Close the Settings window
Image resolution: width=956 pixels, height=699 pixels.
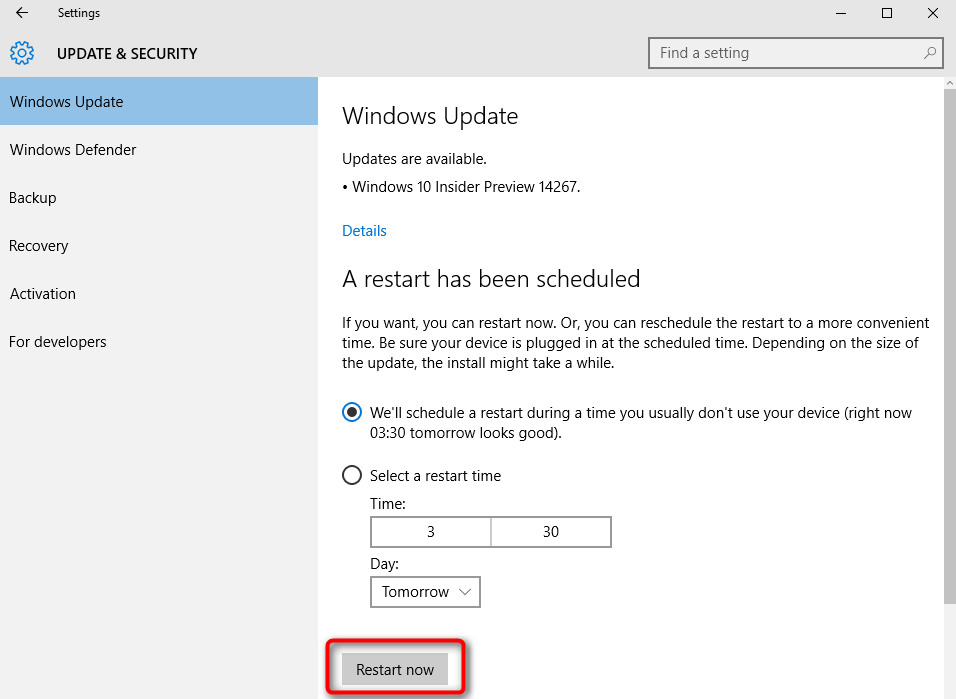[933, 13]
